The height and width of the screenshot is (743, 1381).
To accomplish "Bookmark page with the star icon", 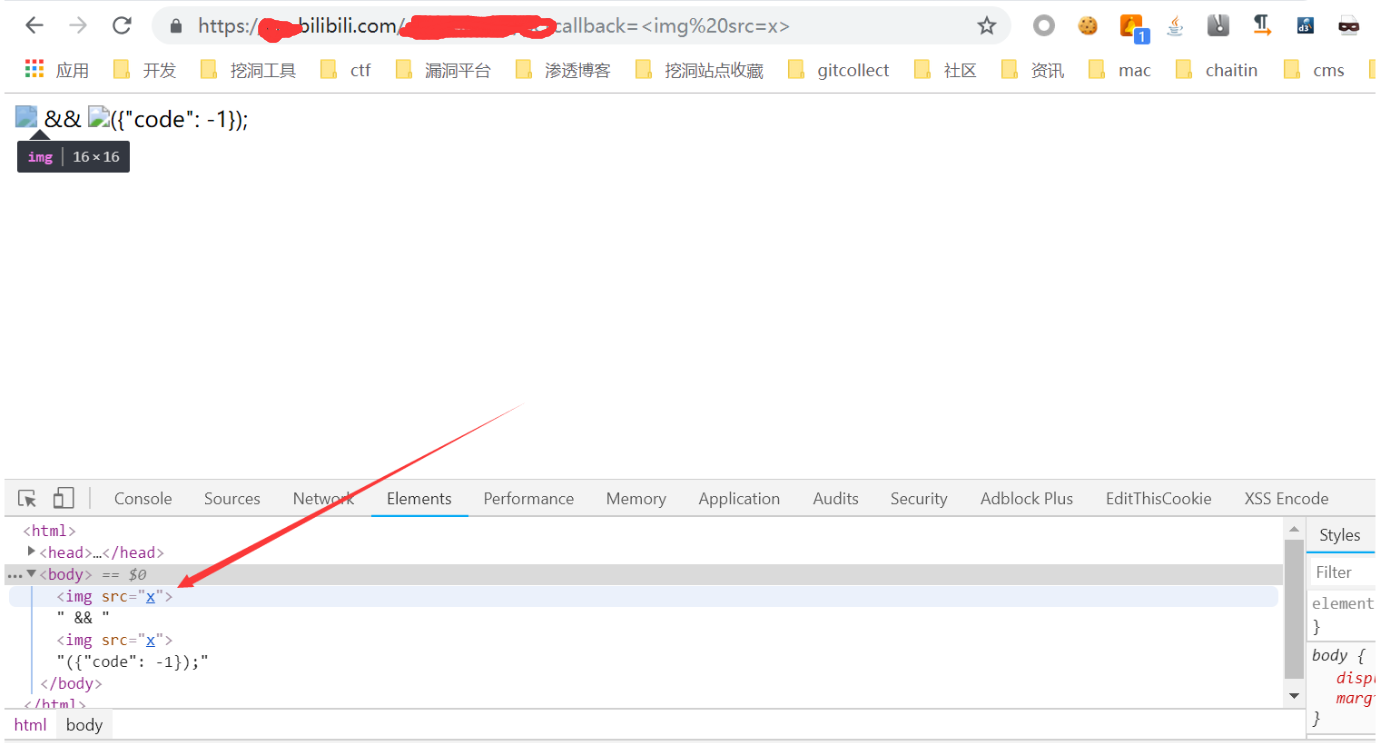I will point(986,26).
